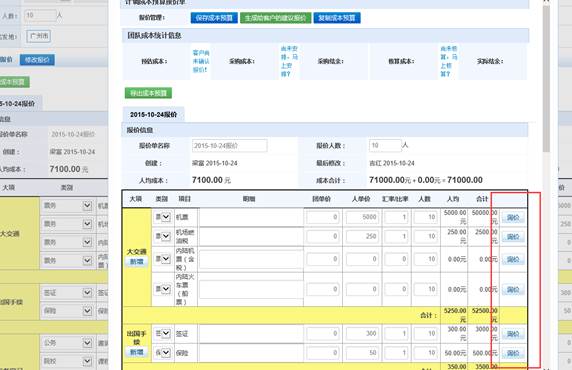Click 新增 button under 出国手续
Image resolution: width=572 pixels, height=370 pixels.
click(x=137, y=352)
